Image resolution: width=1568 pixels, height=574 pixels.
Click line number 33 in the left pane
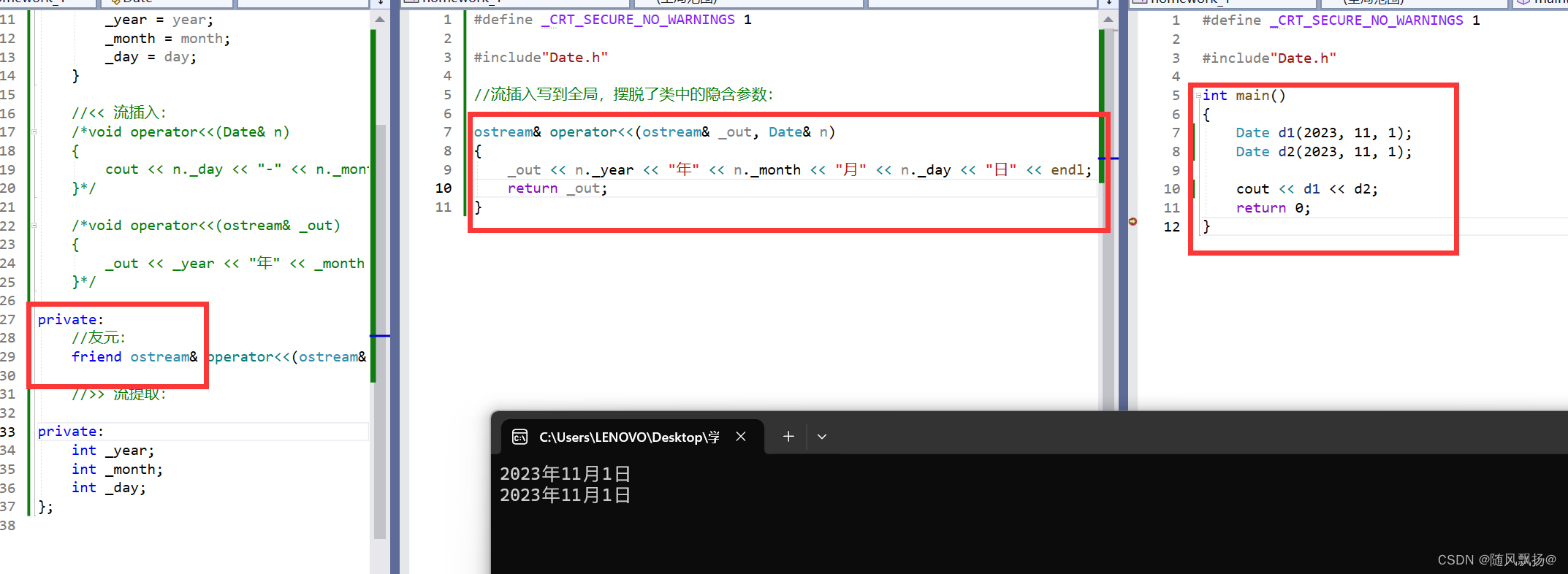coord(8,432)
